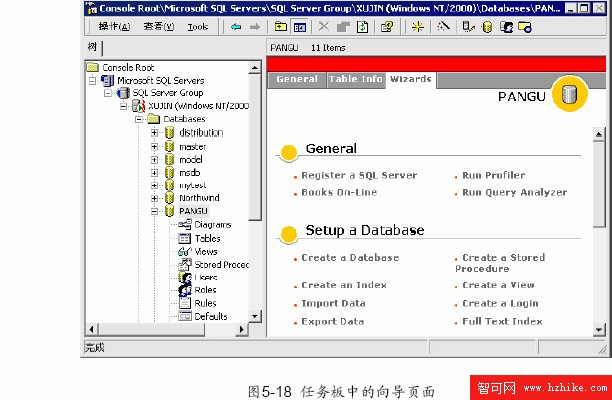Run a wizard with the wand icon
This screenshot has width=612, height=400.
[443, 26]
